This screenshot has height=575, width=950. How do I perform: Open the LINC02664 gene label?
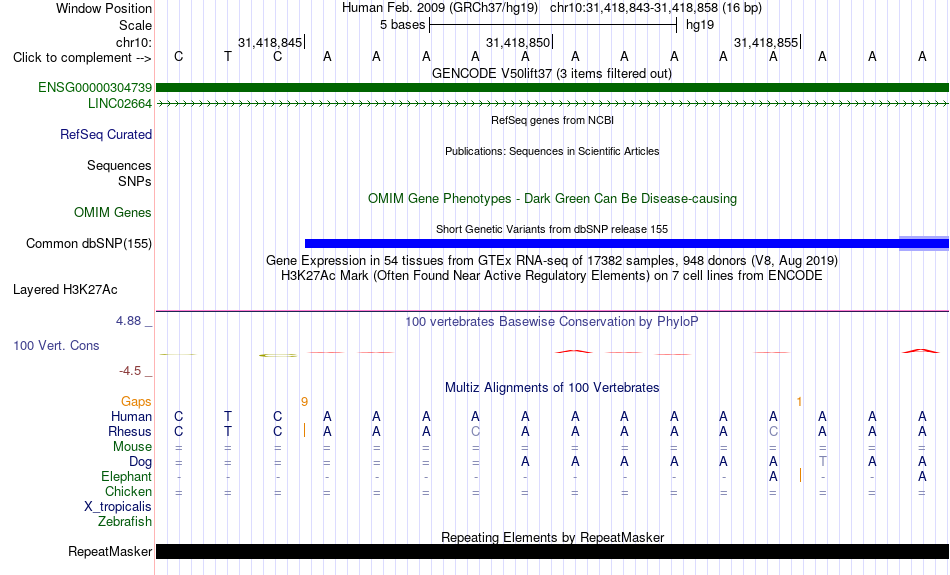pyautogui.click(x=120, y=104)
